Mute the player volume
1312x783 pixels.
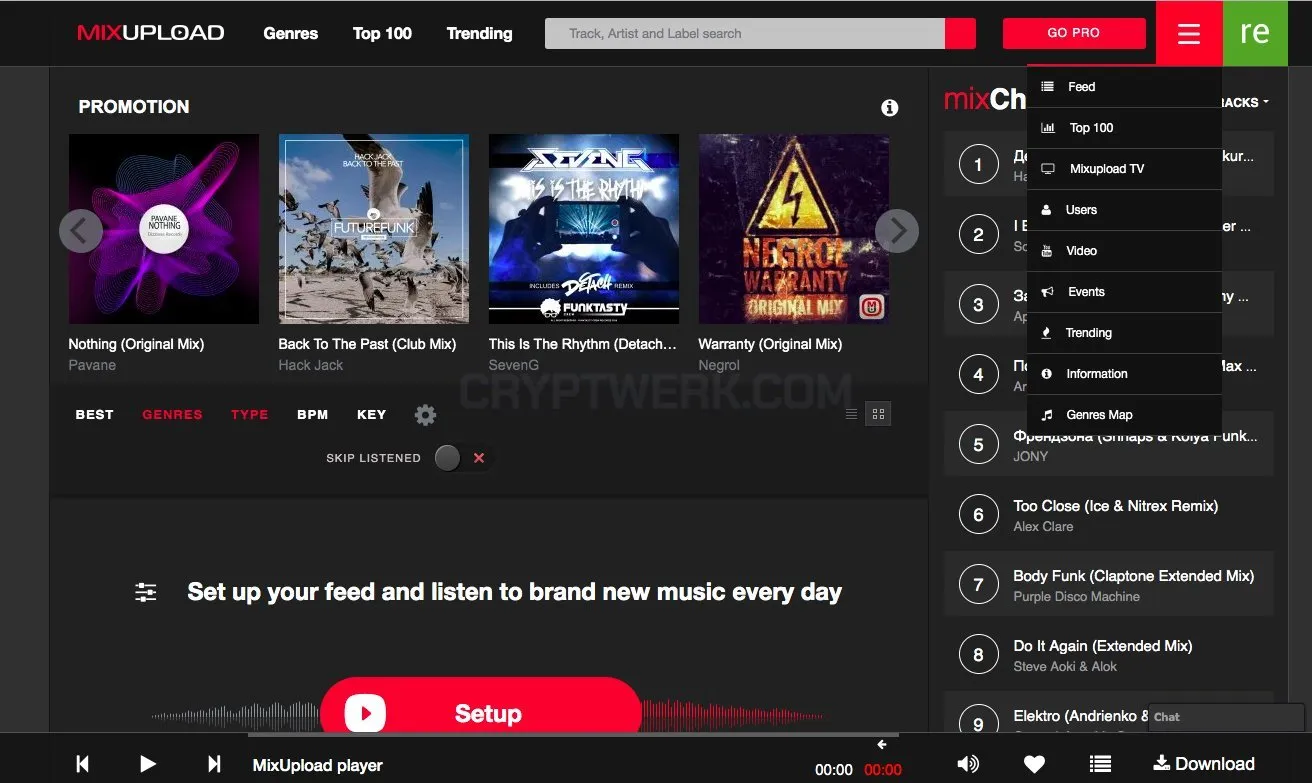pos(968,764)
